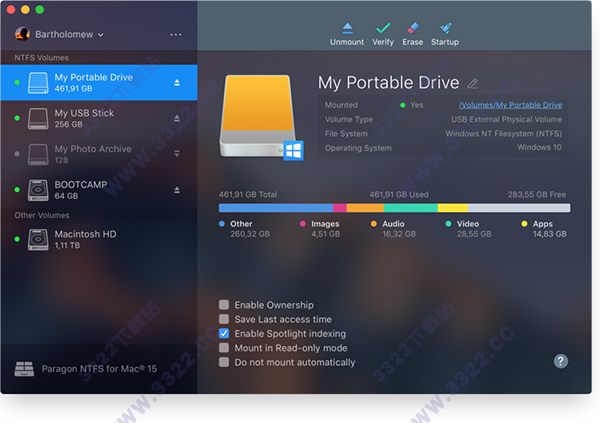Unmount the selected drive from toolbar

347,34
